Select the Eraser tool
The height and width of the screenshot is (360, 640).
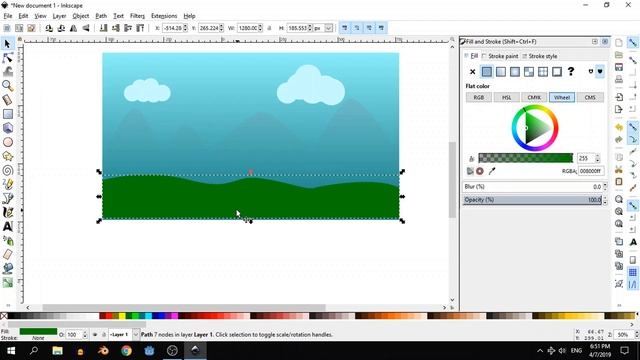click(7, 254)
